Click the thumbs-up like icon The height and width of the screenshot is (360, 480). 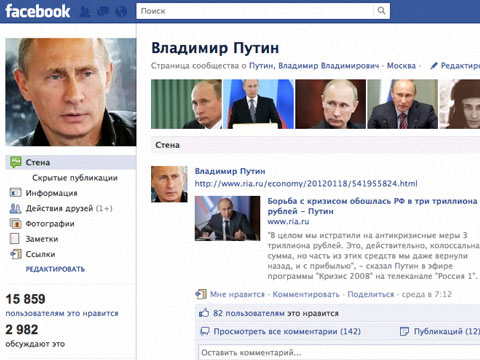coord(204,313)
